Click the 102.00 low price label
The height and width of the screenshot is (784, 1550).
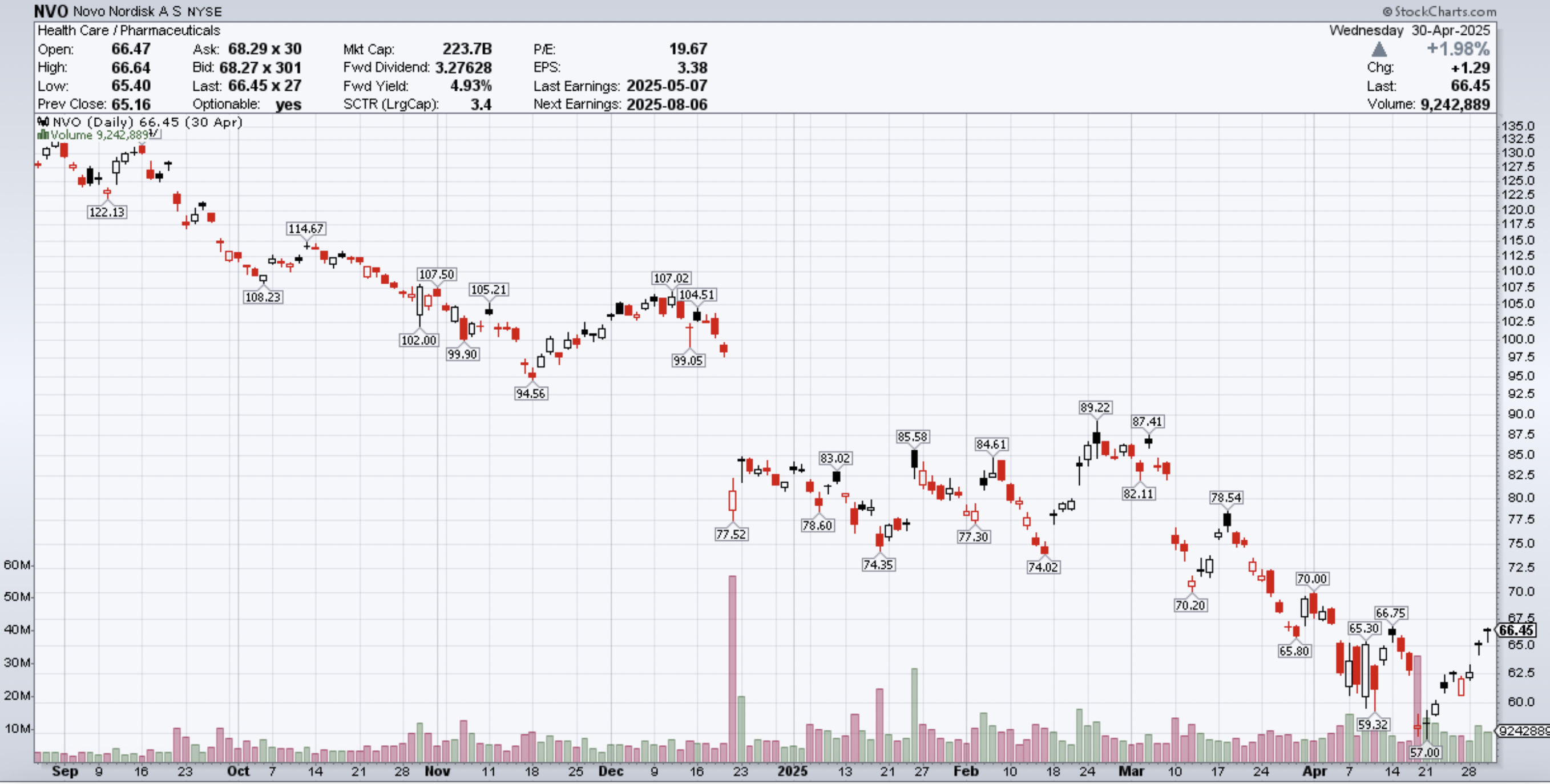pyautogui.click(x=419, y=341)
